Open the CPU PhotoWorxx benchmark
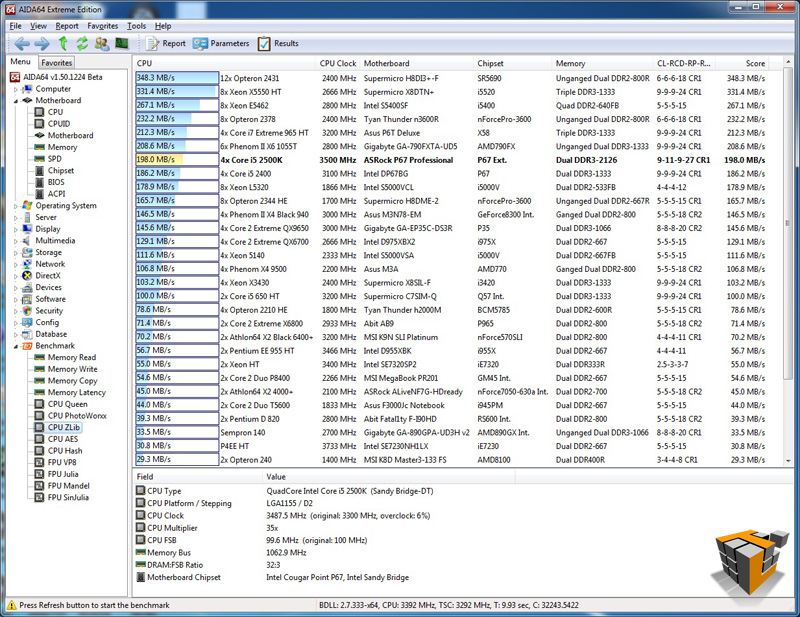This screenshot has width=800, height=617. (77, 416)
